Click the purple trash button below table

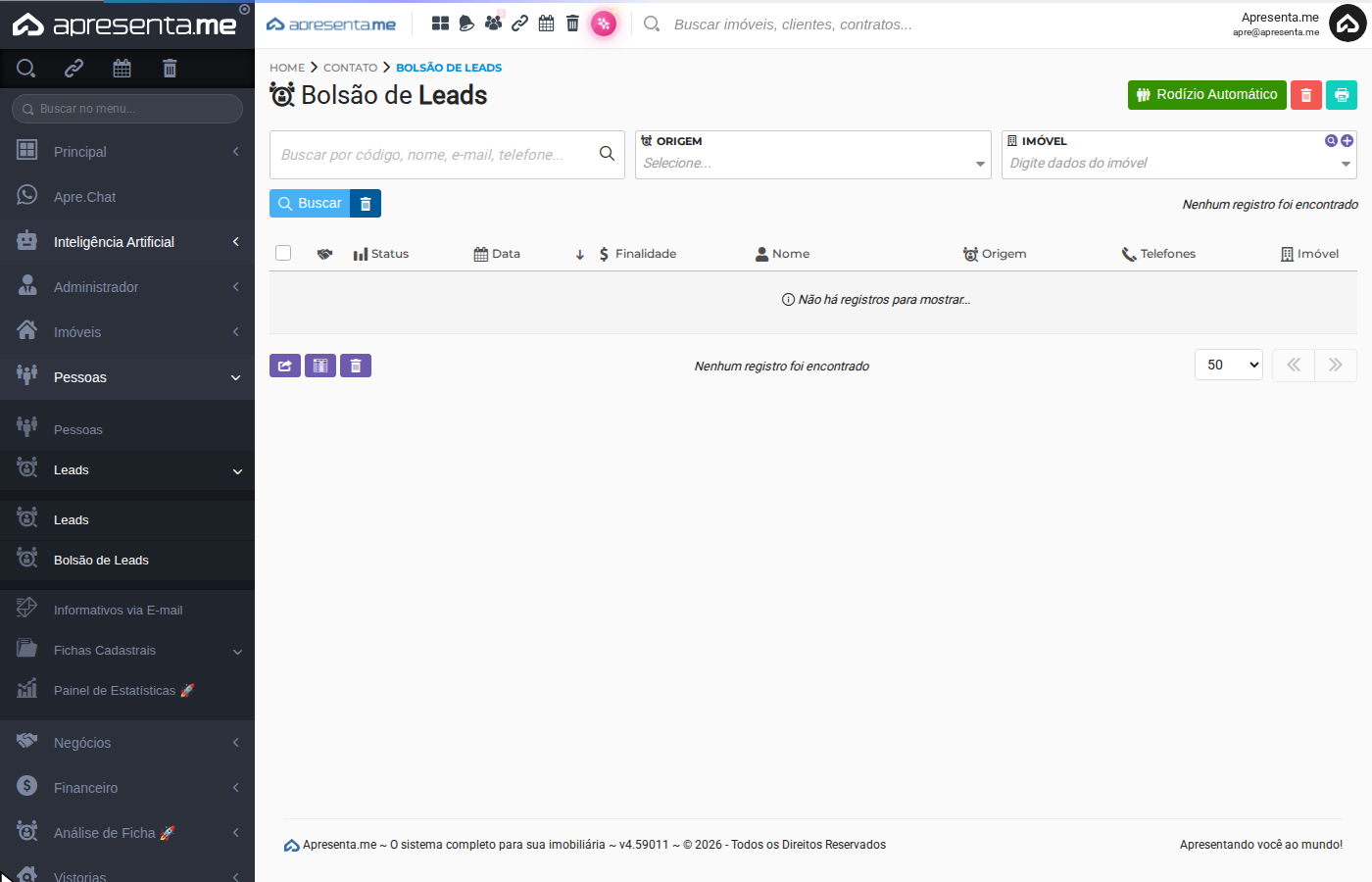click(x=356, y=366)
